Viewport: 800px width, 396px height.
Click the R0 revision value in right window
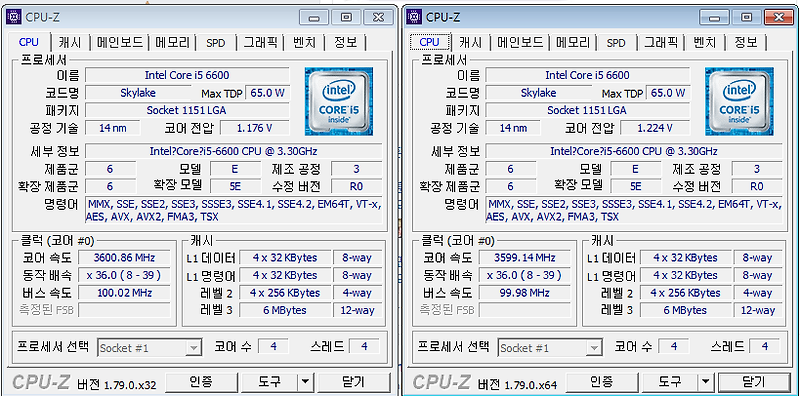(757, 186)
